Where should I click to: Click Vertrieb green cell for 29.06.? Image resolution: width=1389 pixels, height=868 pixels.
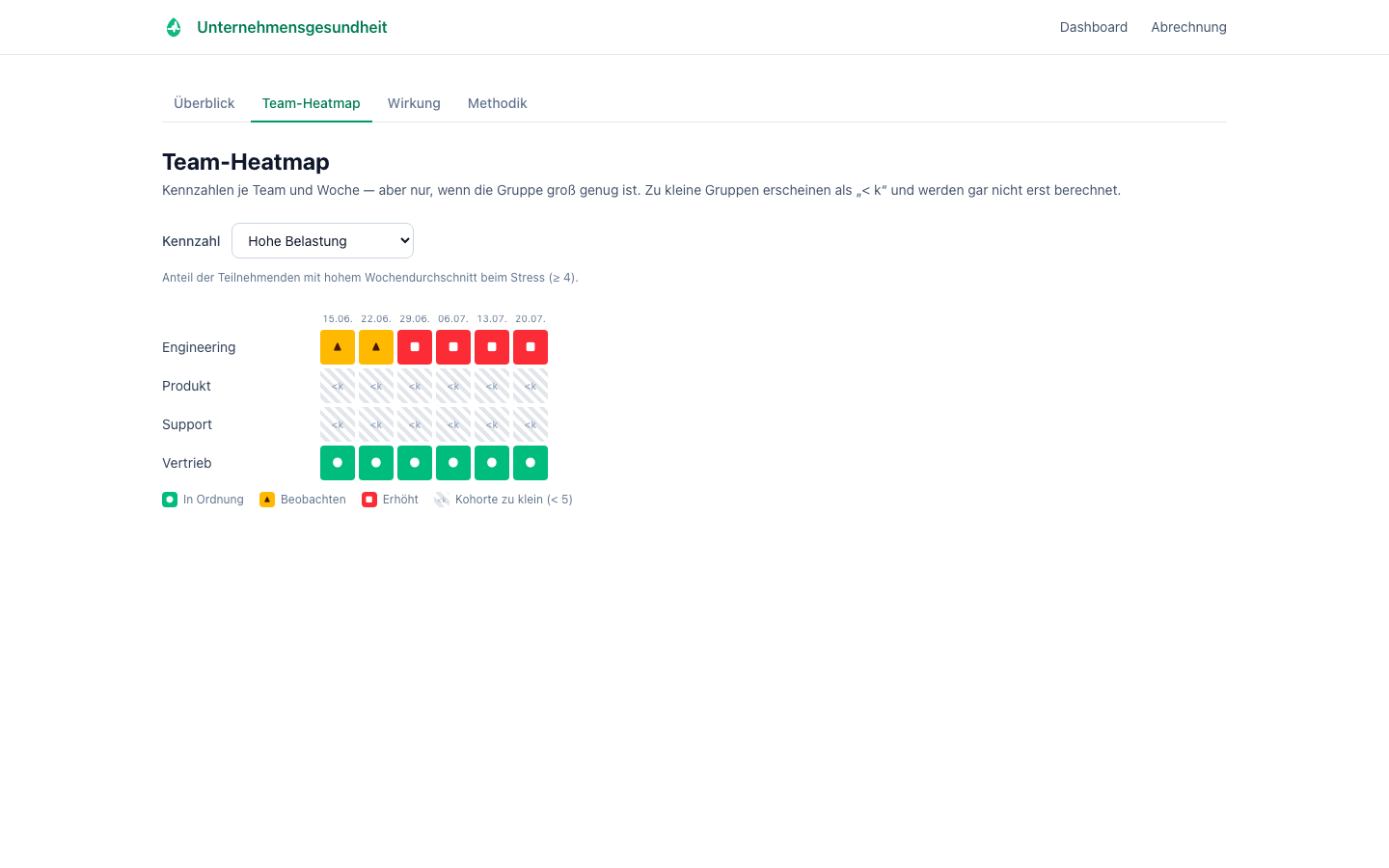coord(415,463)
